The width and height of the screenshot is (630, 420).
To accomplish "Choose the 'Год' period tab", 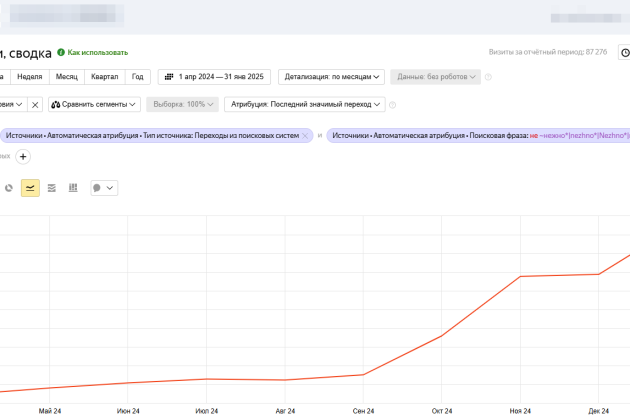I will click(x=137, y=77).
